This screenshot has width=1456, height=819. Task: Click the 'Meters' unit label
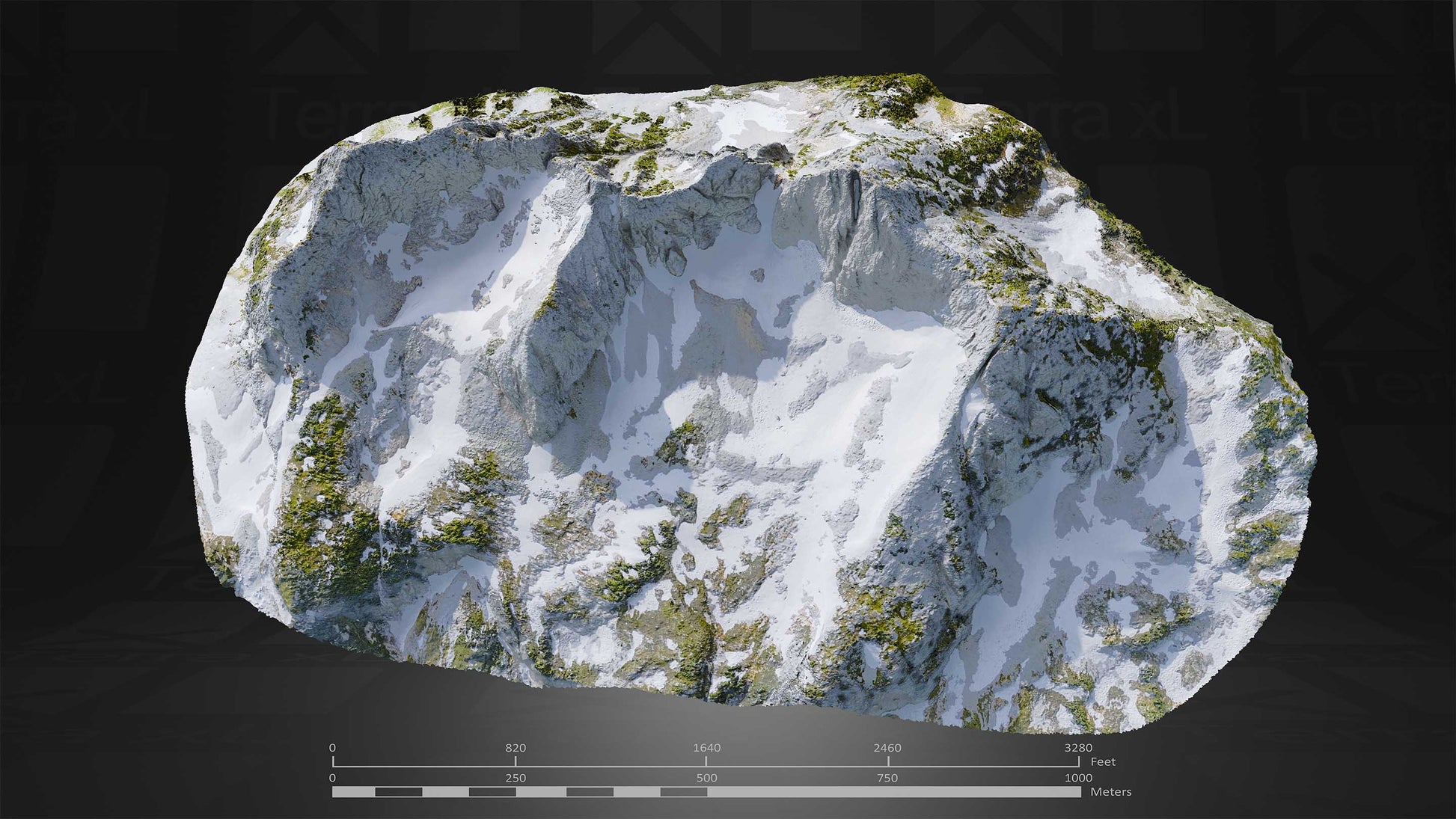pos(1111,791)
